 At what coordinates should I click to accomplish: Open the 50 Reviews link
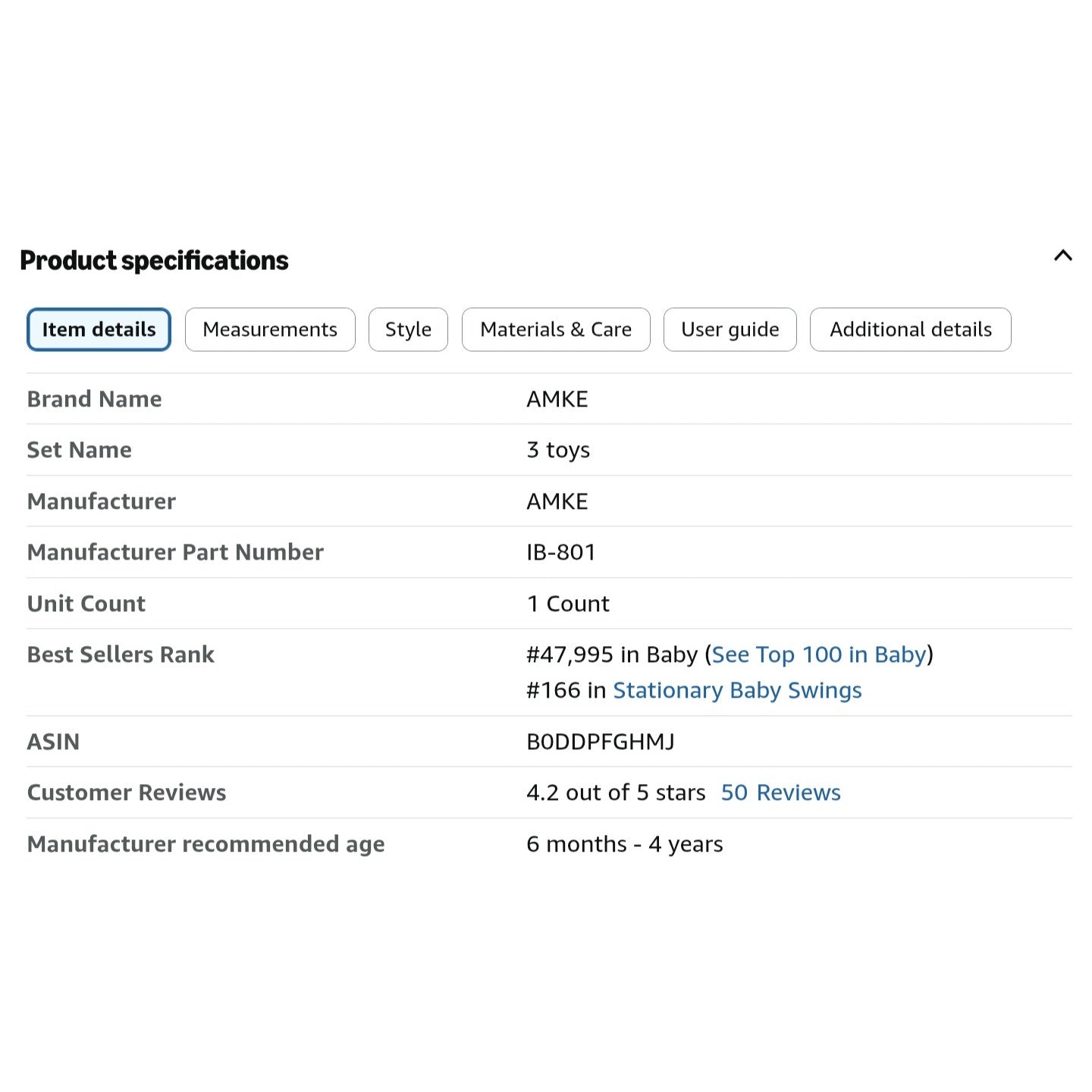coord(780,792)
